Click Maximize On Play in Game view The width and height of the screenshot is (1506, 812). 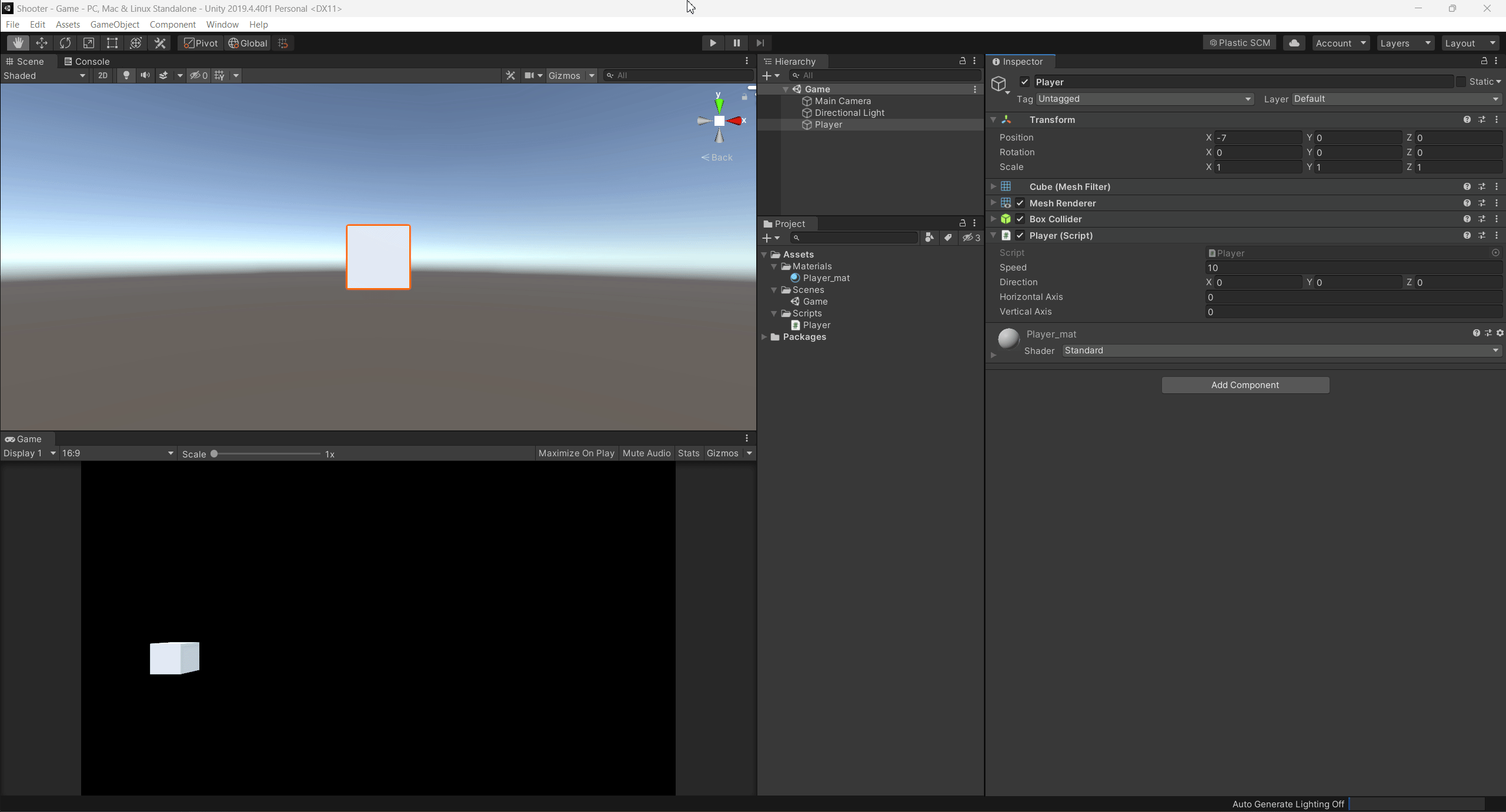[x=576, y=453]
